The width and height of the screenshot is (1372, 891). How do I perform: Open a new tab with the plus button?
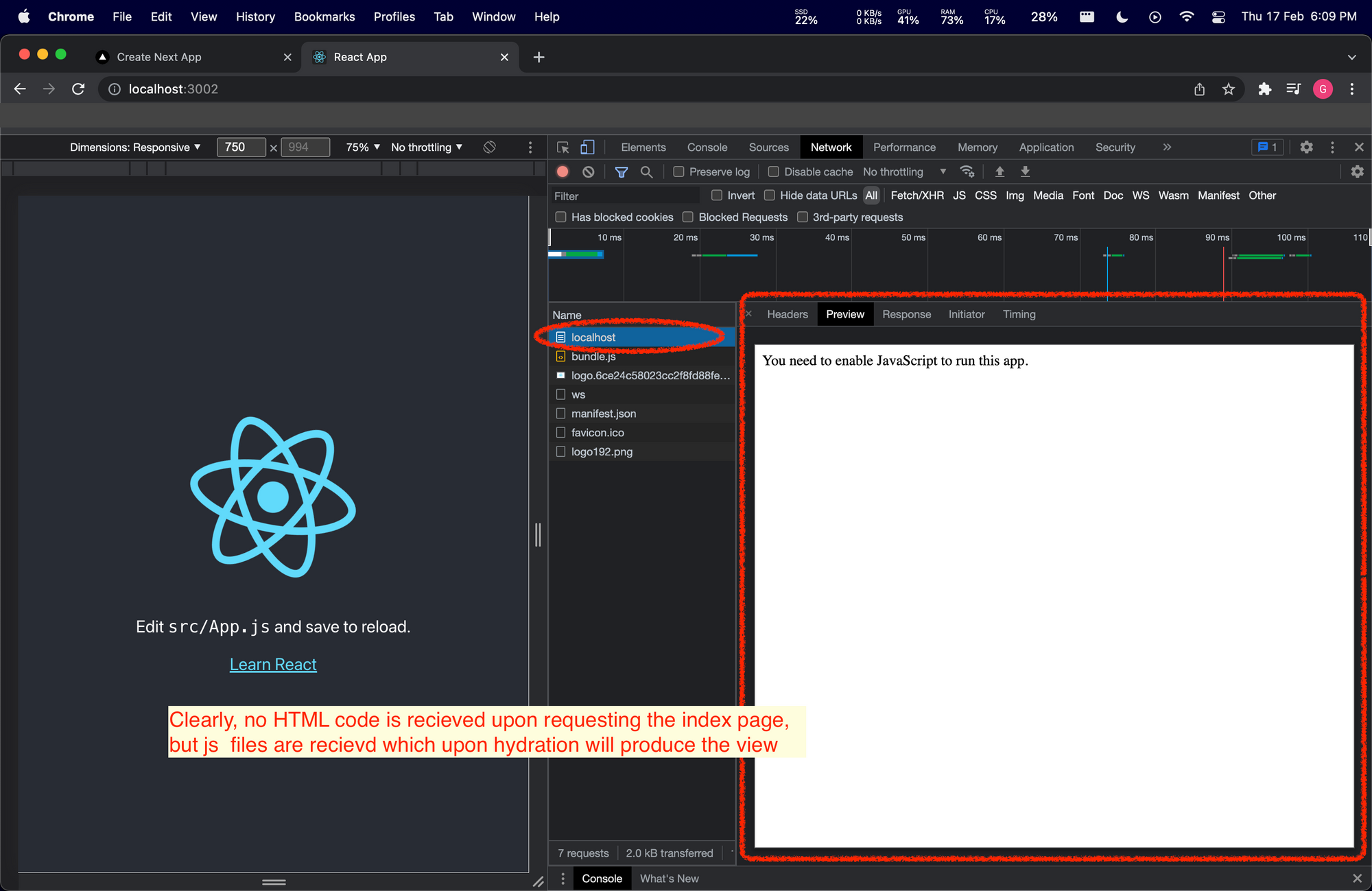(539, 57)
